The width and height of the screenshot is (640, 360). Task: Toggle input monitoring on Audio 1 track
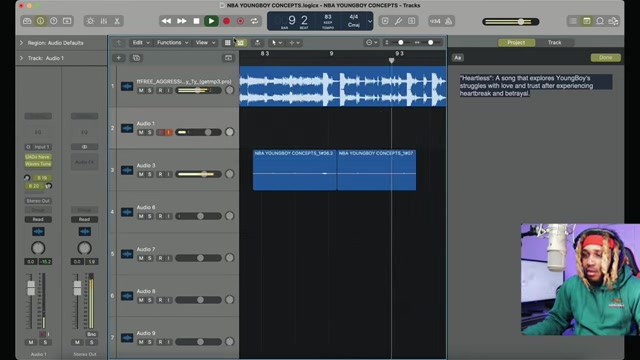[169, 132]
